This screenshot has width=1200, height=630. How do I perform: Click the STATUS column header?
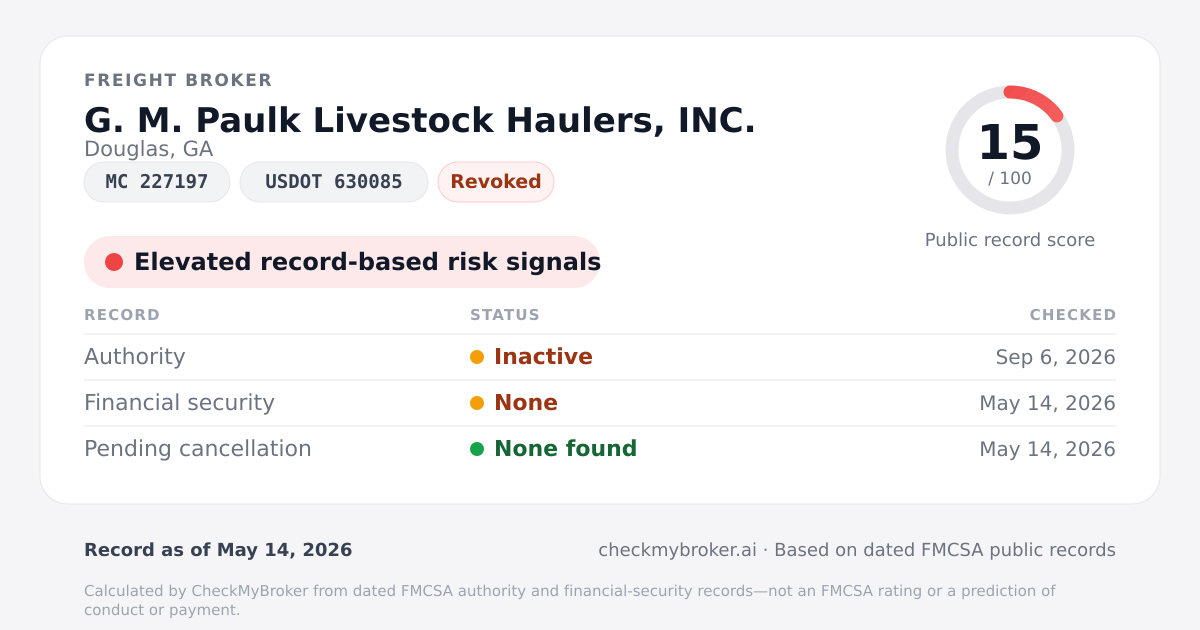pos(505,315)
